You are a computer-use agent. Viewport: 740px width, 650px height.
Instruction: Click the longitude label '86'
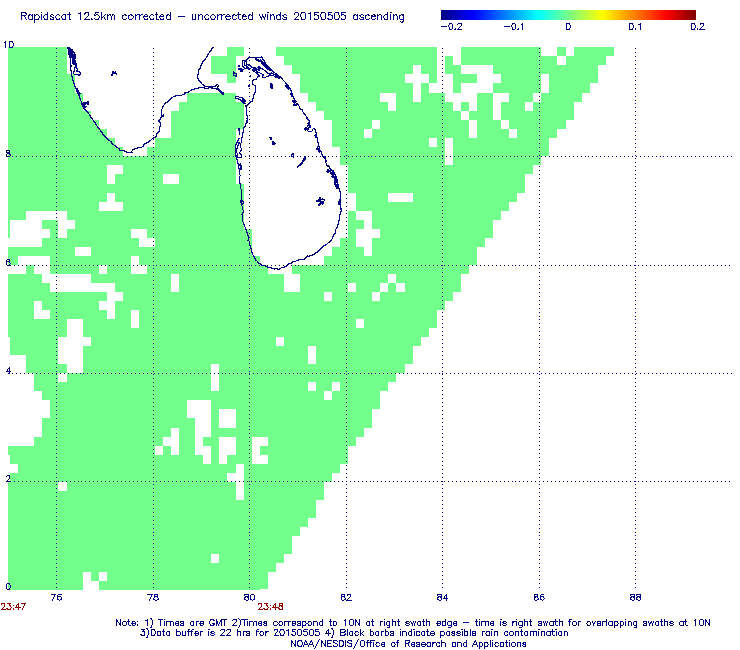(x=539, y=597)
